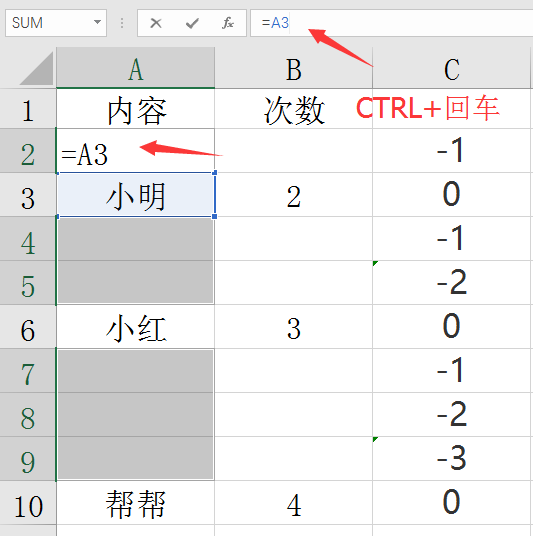Image resolution: width=533 pixels, height=536 pixels.
Task: Select row 9 header
Action: [x=28, y=459]
